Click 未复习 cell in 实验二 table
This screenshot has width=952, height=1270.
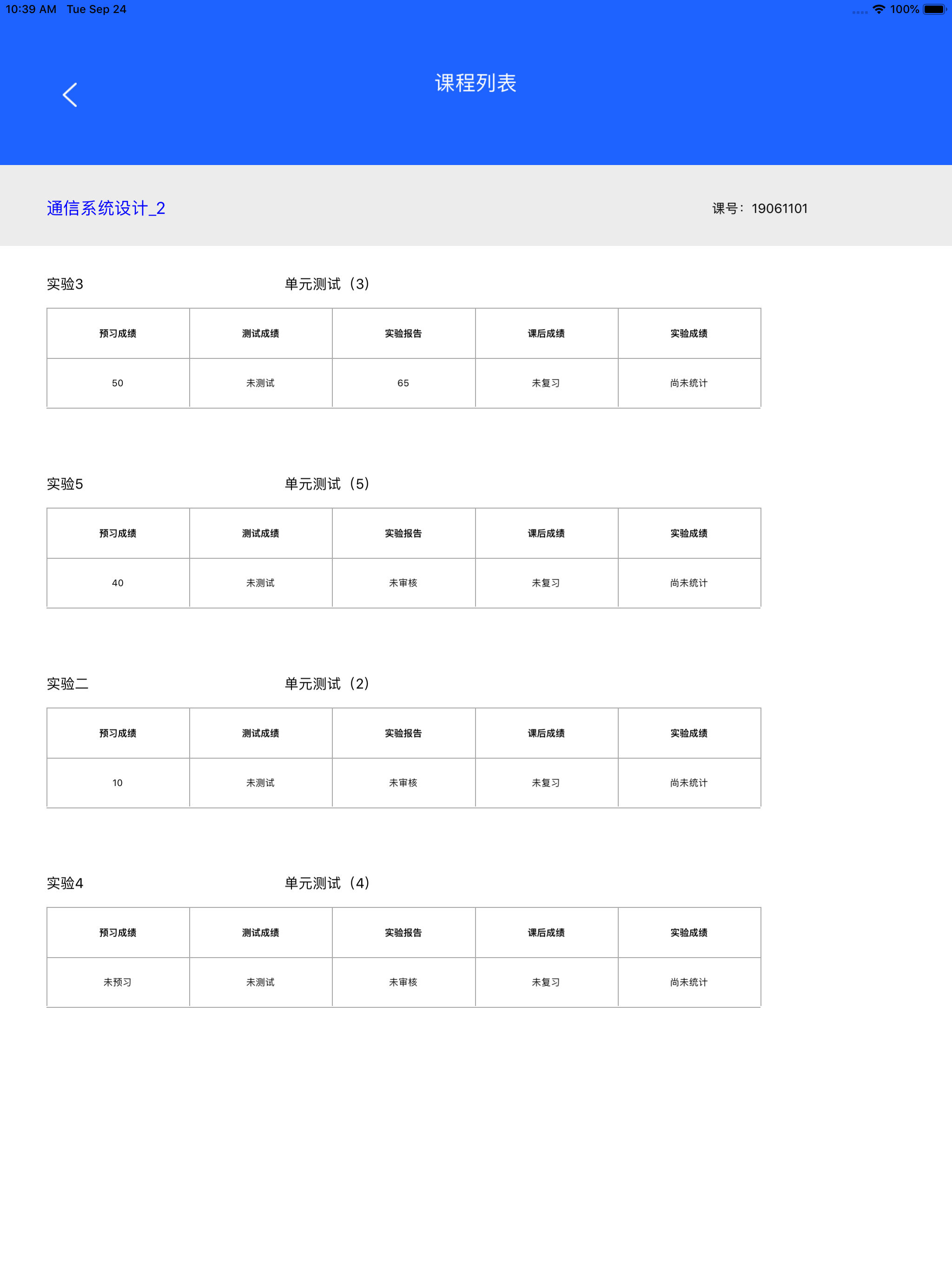point(546,782)
